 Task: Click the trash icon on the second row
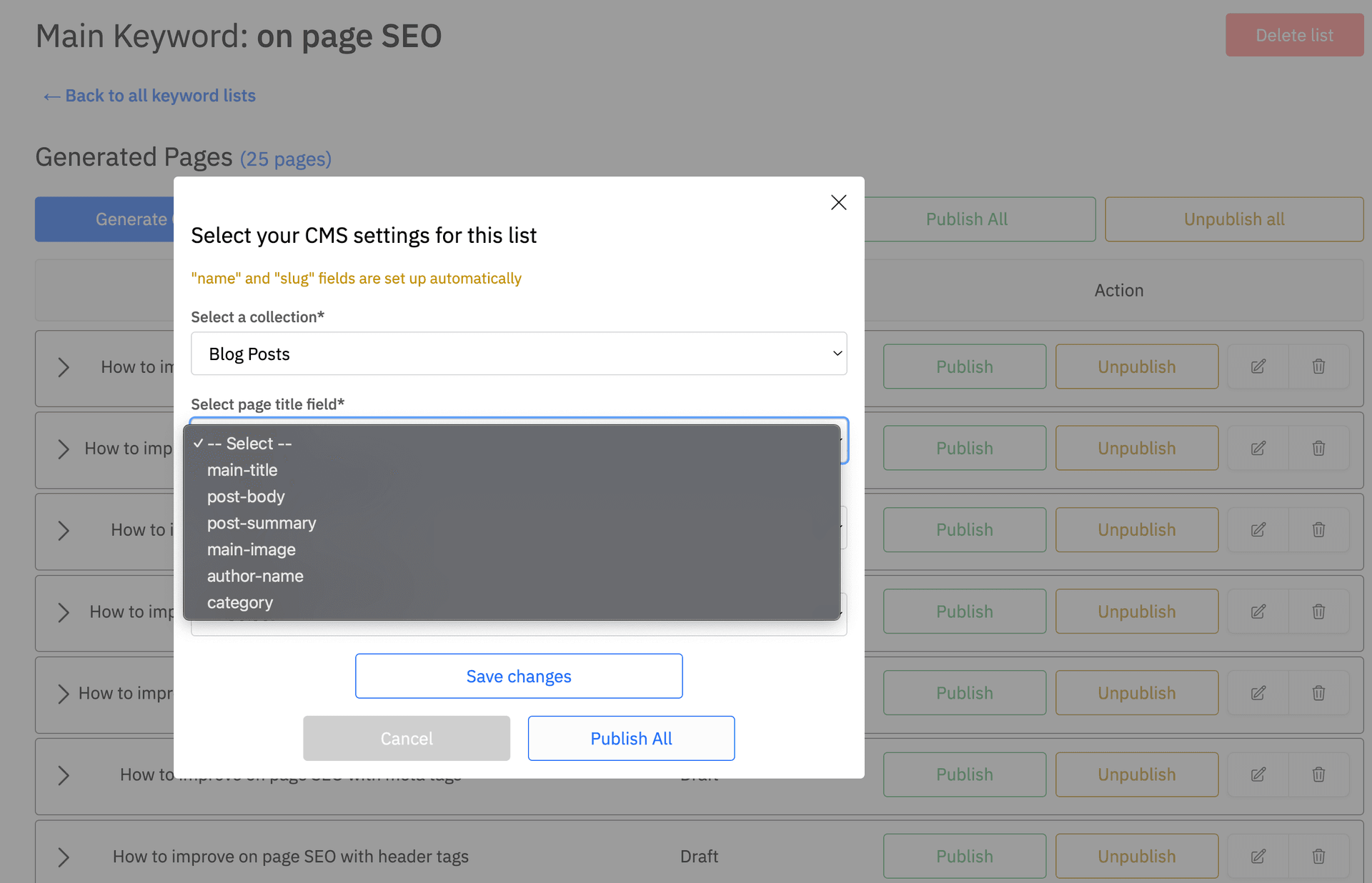[x=1318, y=448]
